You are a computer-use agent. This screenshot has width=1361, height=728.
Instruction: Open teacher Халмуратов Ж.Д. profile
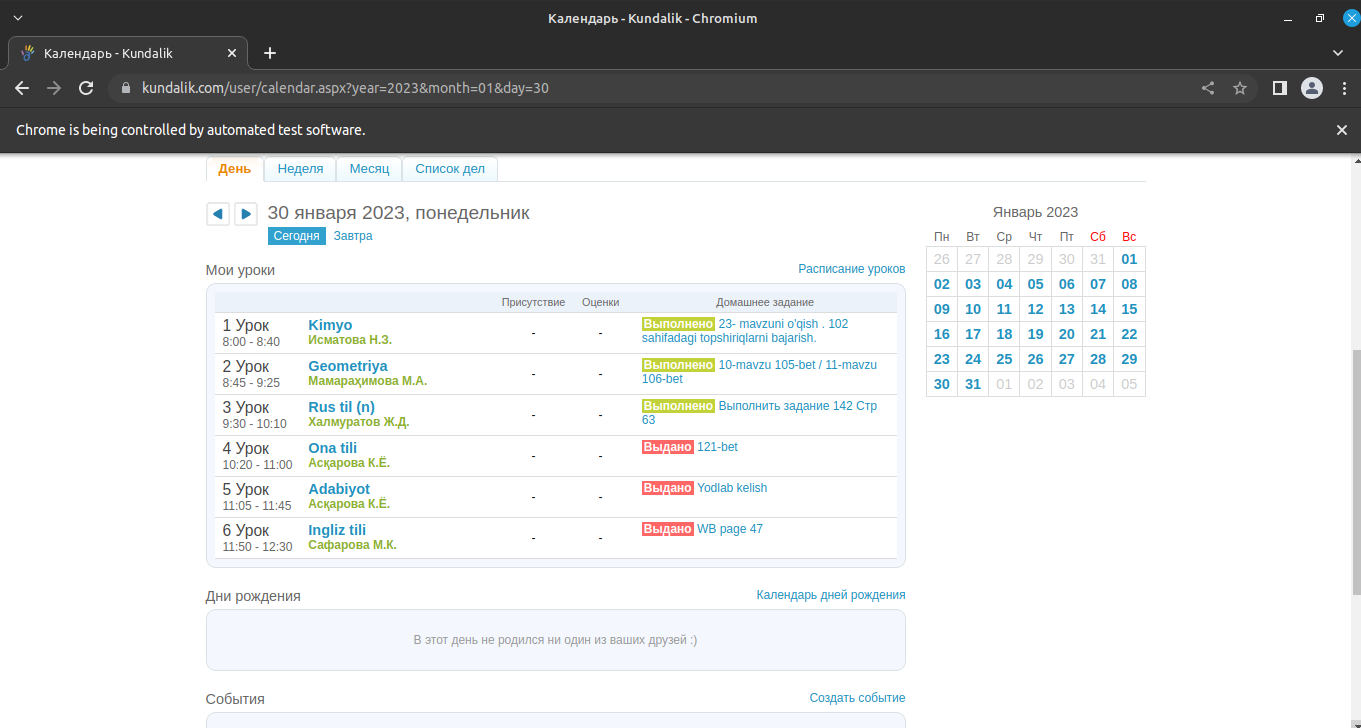pos(359,422)
